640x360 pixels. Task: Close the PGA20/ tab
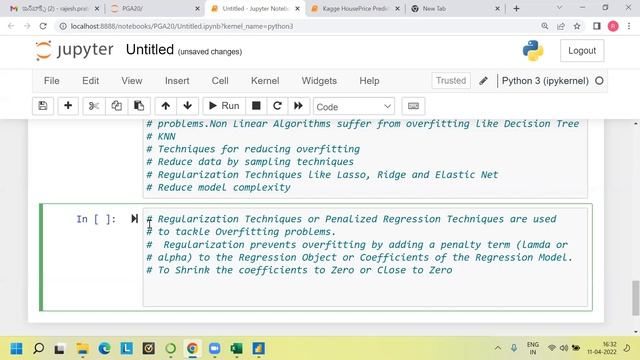(198, 9)
